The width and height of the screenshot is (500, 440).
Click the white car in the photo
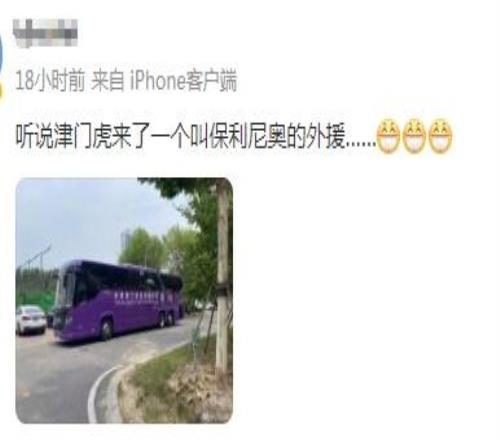(31, 319)
